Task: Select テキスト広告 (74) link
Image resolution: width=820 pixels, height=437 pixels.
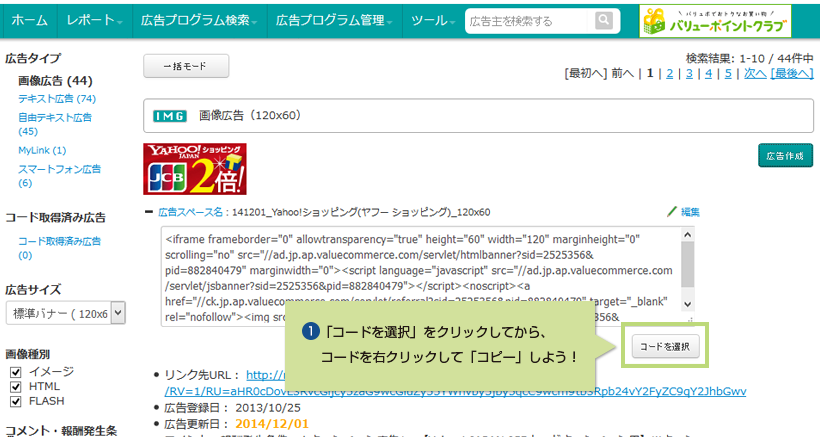Action: click(57, 99)
